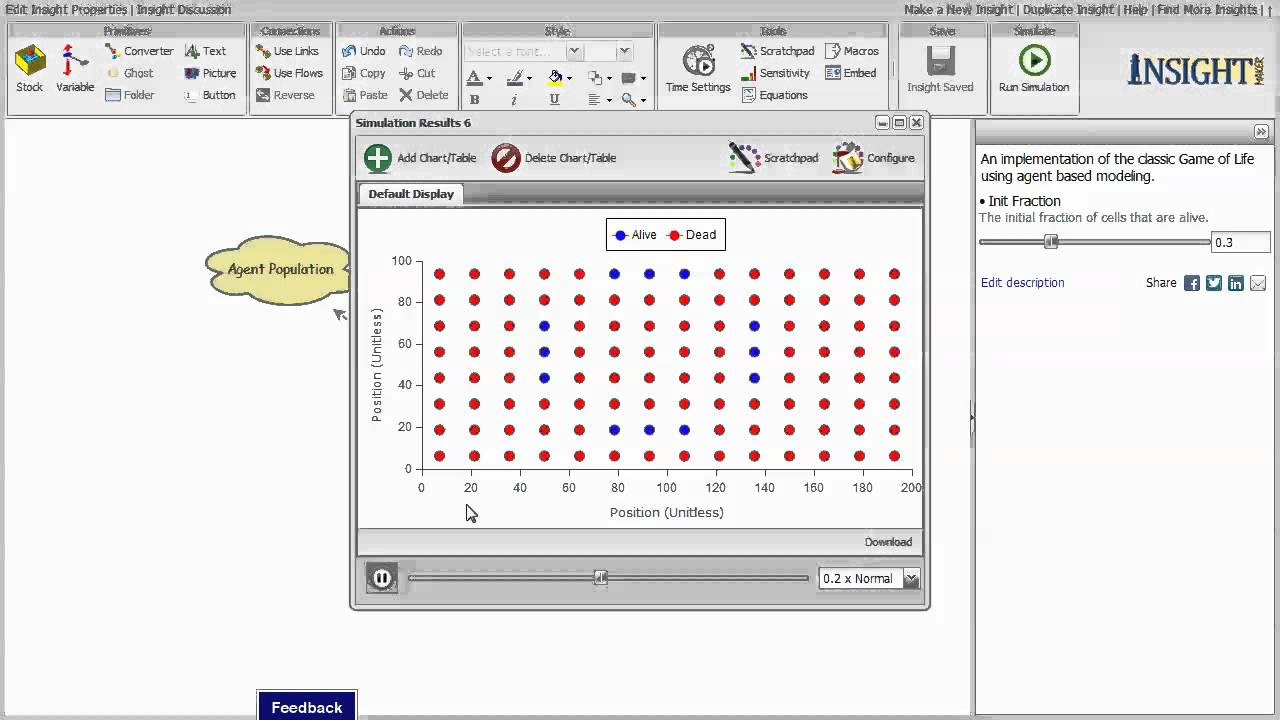The image size is (1280, 720).
Task: Click the Edit description link
Action: 1022,283
